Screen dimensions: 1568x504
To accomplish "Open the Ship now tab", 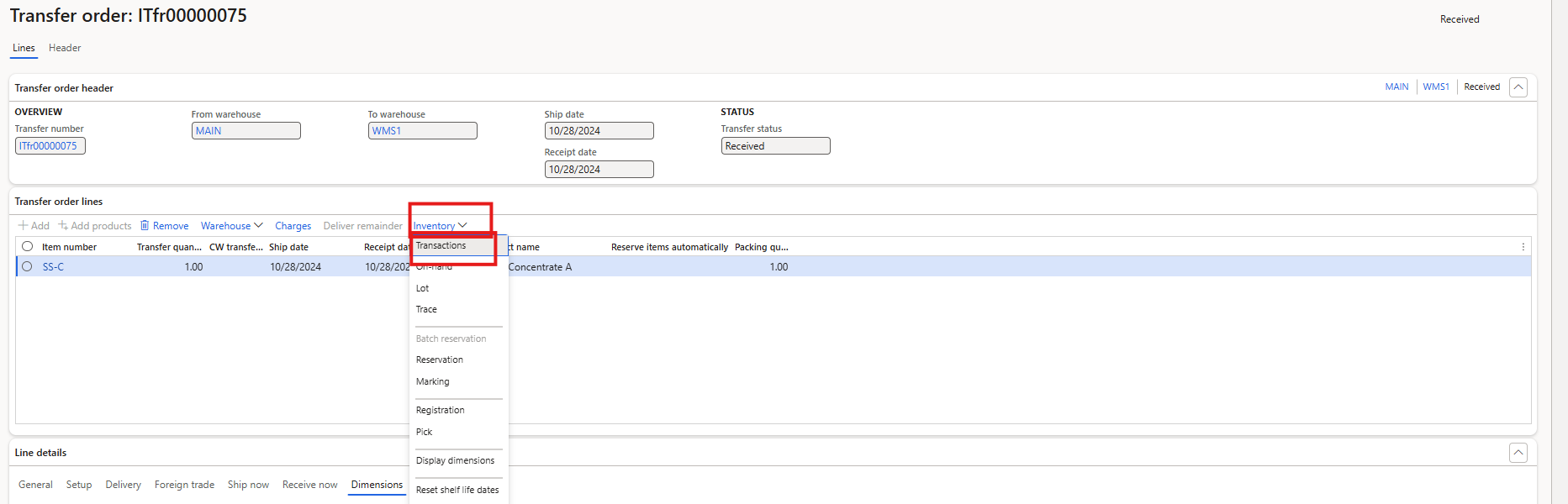I will pos(248,485).
